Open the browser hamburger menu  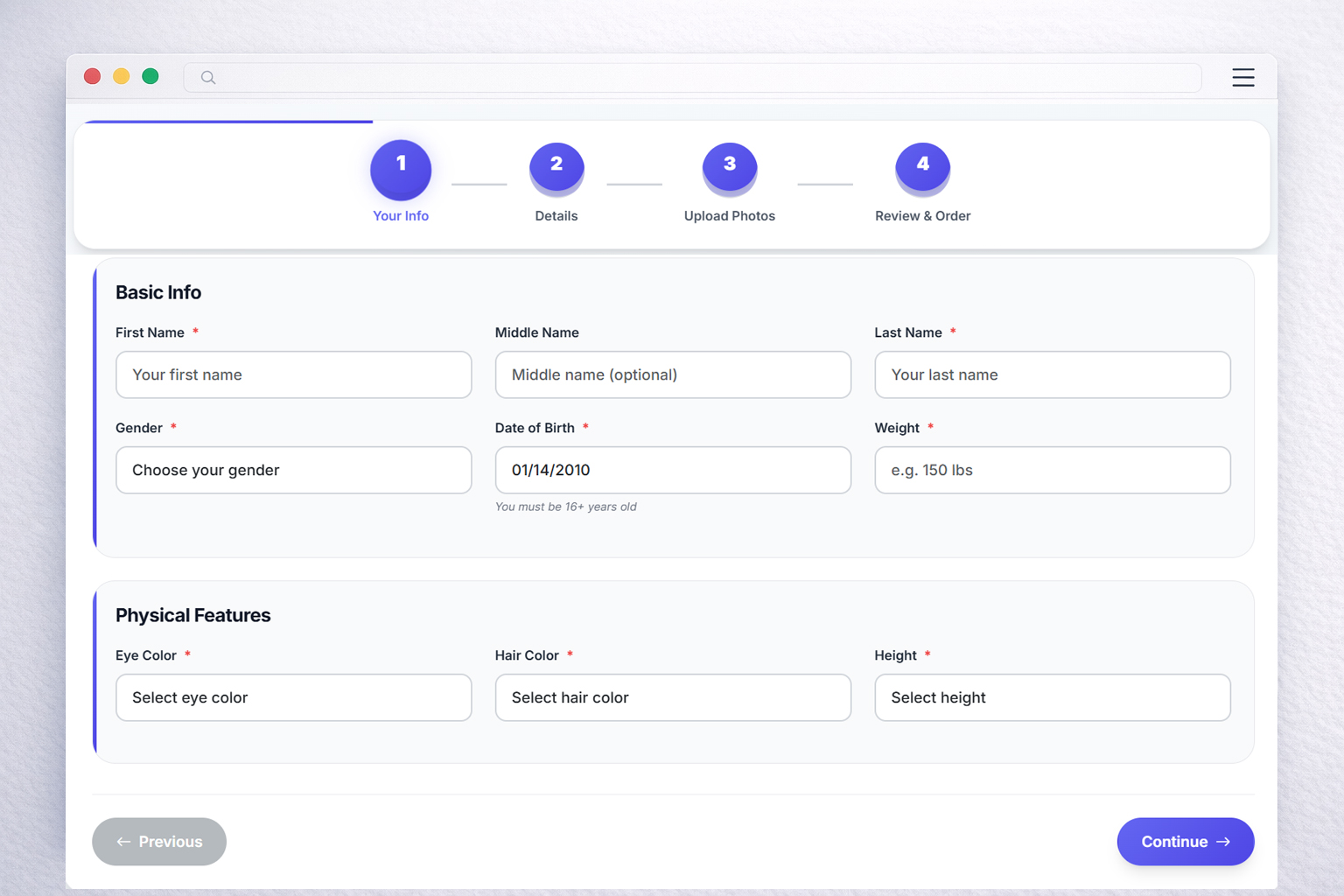(1243, 77)
